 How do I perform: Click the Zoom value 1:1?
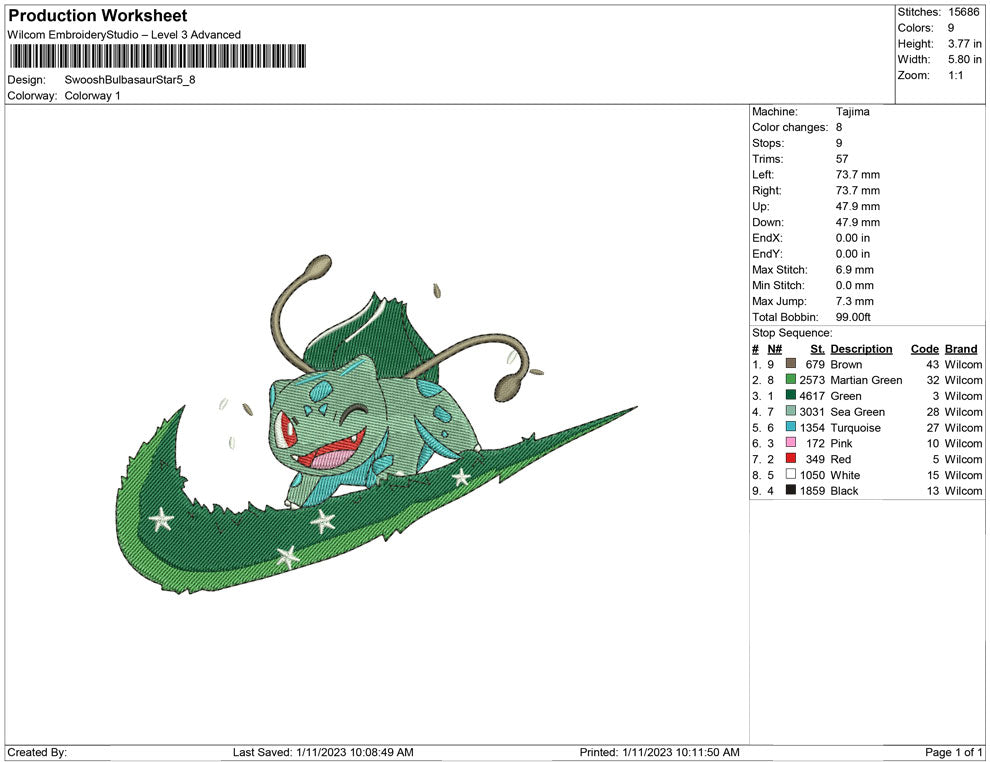point(955,75)
